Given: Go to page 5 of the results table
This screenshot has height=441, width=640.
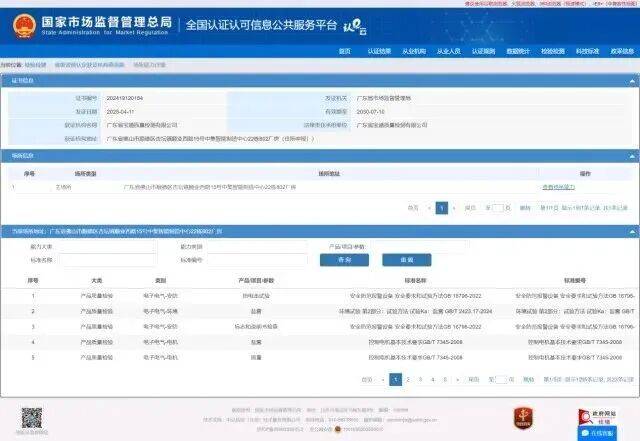Looking at the screenshot, I should 445,380.
